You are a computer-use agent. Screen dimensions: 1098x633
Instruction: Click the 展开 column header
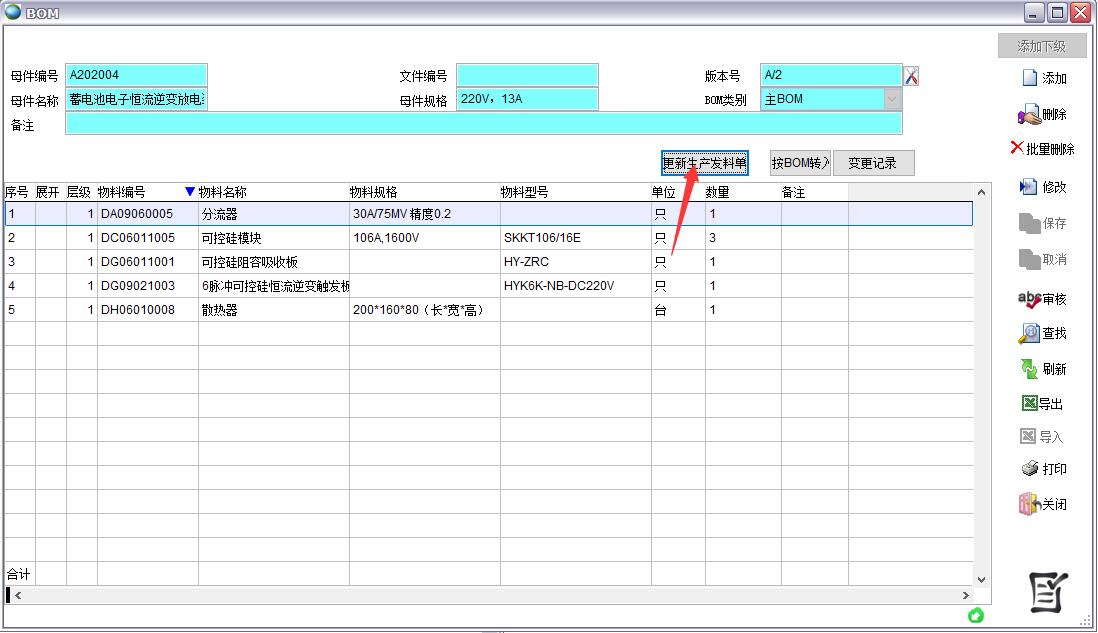[49, 192]
